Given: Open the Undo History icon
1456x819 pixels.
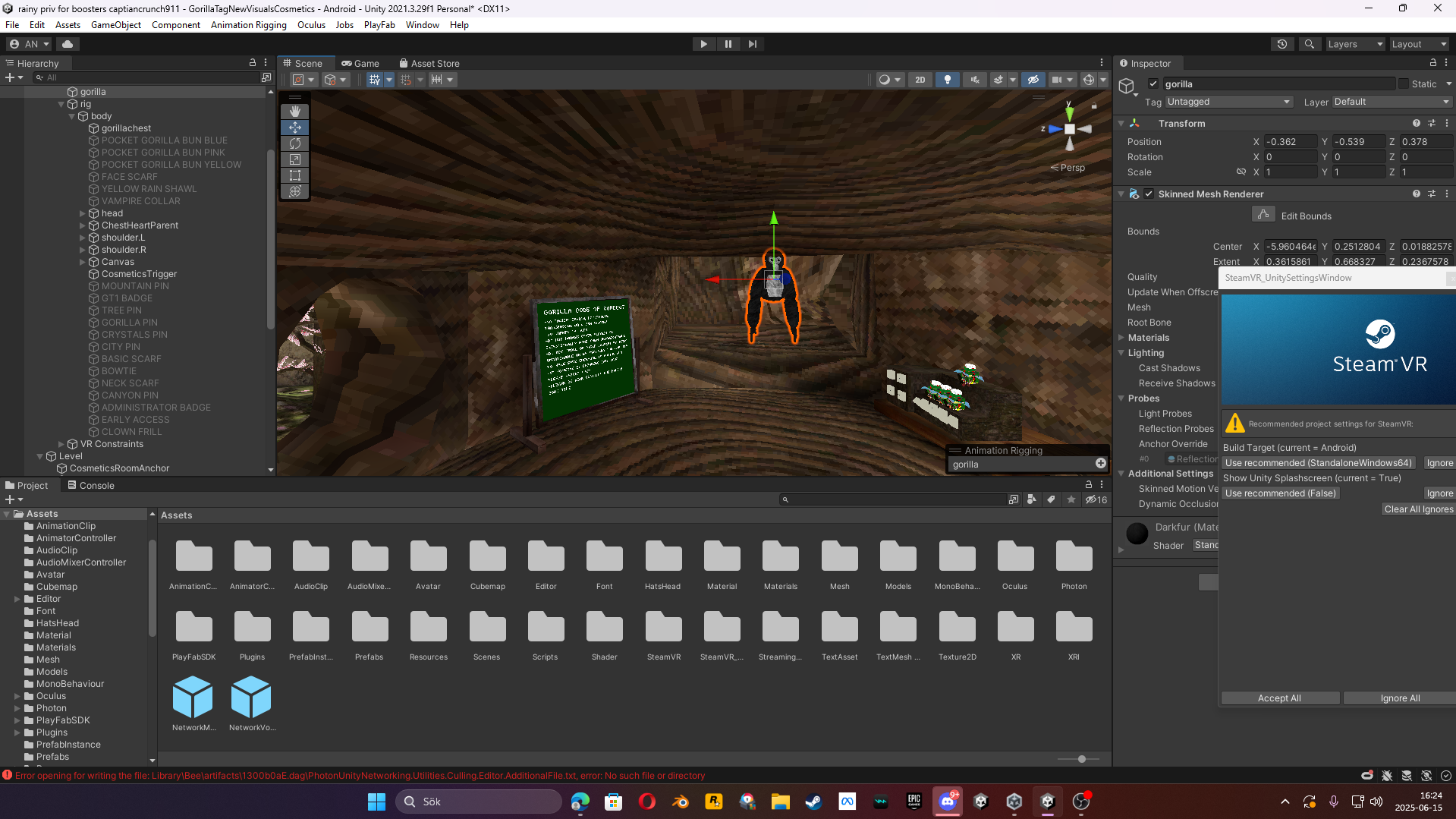Looking at the screenshot, I should point(1281,44).
